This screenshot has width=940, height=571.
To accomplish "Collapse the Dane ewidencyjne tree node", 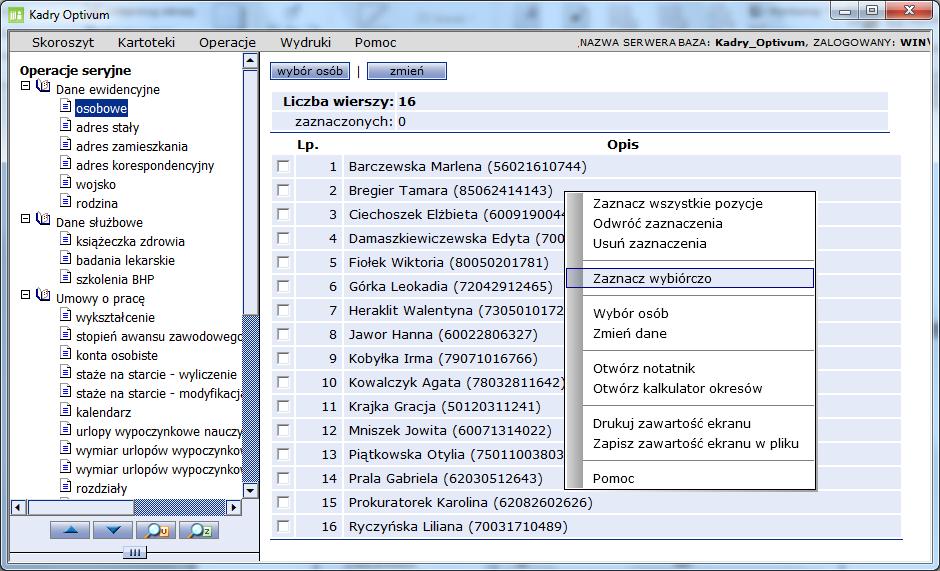I will point(25,86).
